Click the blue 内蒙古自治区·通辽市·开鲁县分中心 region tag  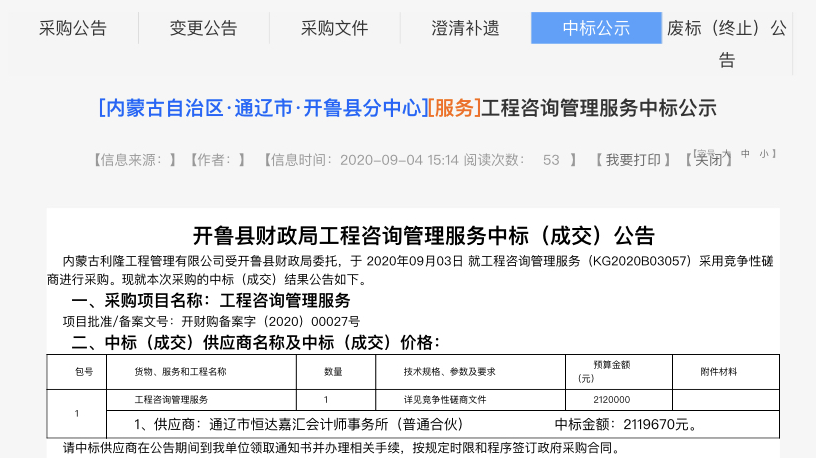click(x=262, y=108)
